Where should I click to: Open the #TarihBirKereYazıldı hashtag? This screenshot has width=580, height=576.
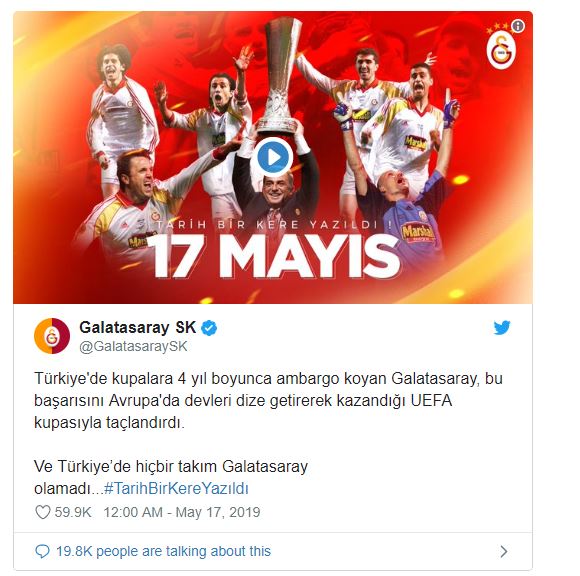(176, 488)
